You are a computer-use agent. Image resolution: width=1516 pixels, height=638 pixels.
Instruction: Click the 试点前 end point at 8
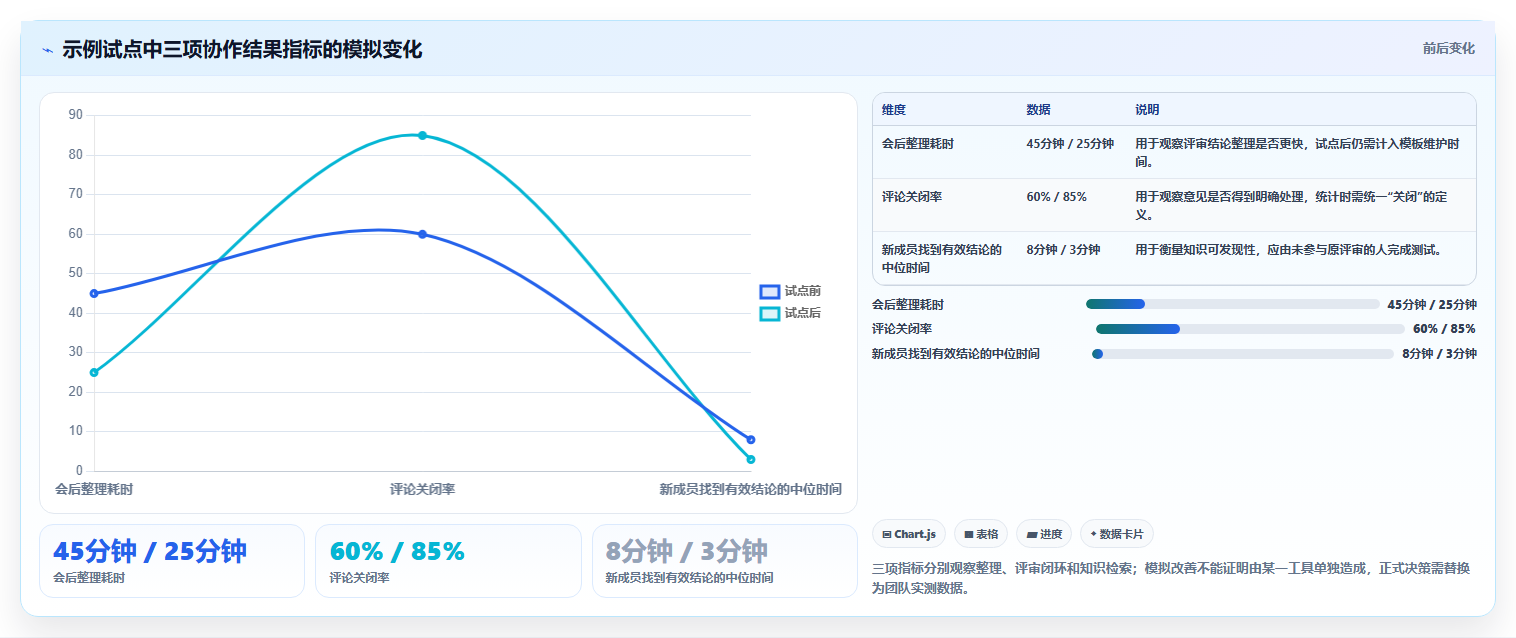[x=751, y=439]
